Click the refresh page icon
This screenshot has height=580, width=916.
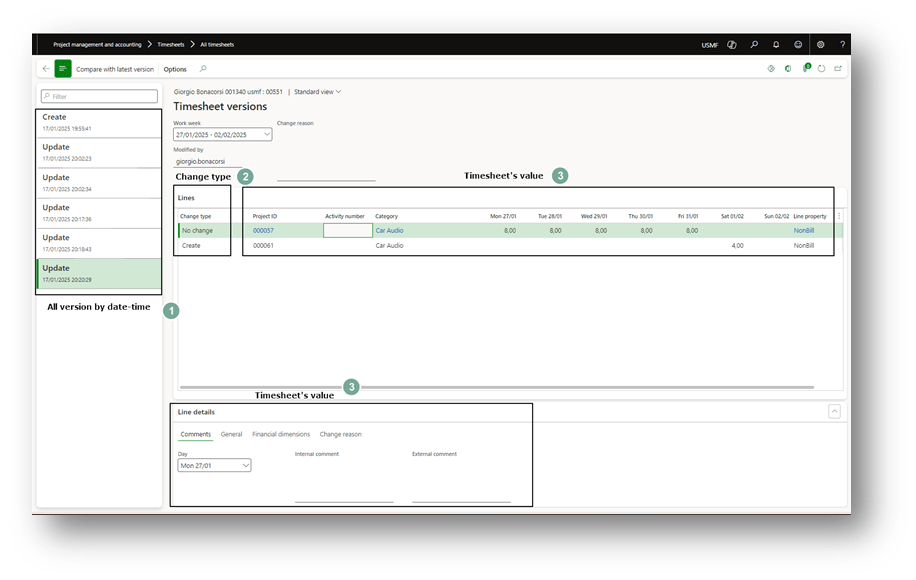click(x=821, y=69)
